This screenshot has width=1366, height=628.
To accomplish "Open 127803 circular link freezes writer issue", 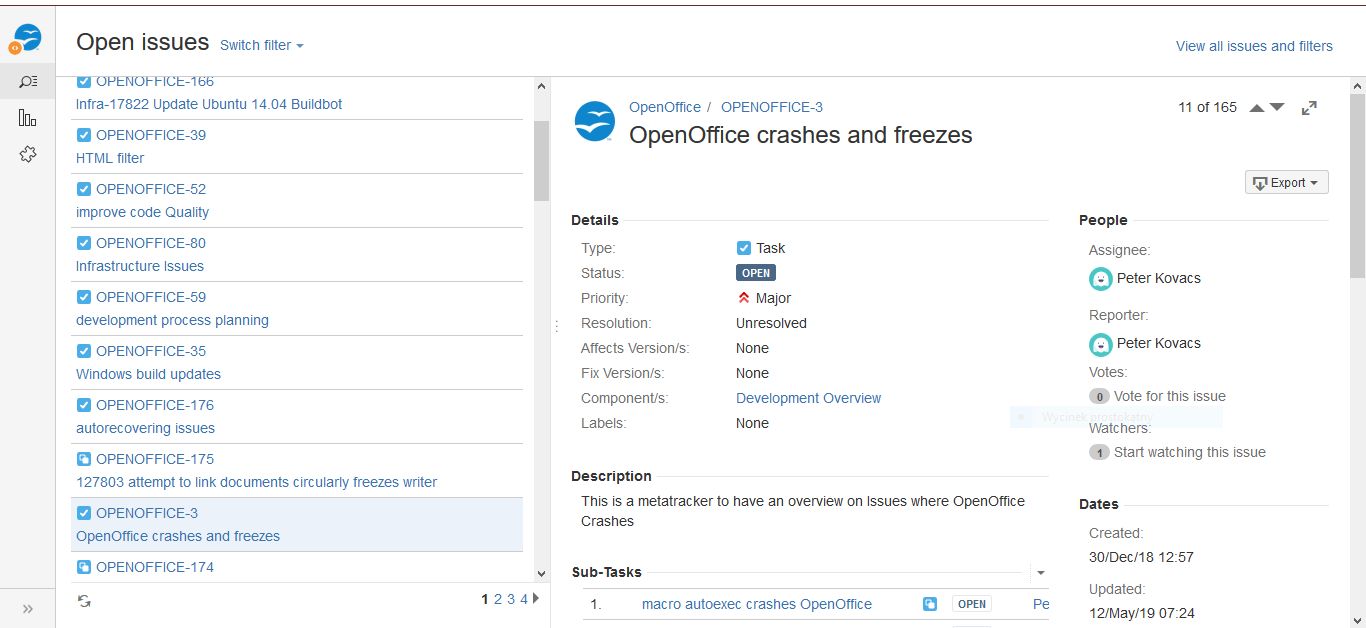I will click(257, 482).
